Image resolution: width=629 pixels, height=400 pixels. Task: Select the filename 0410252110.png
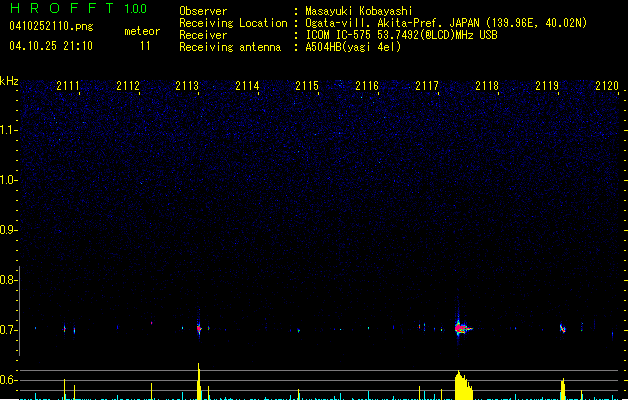(51, 27)
